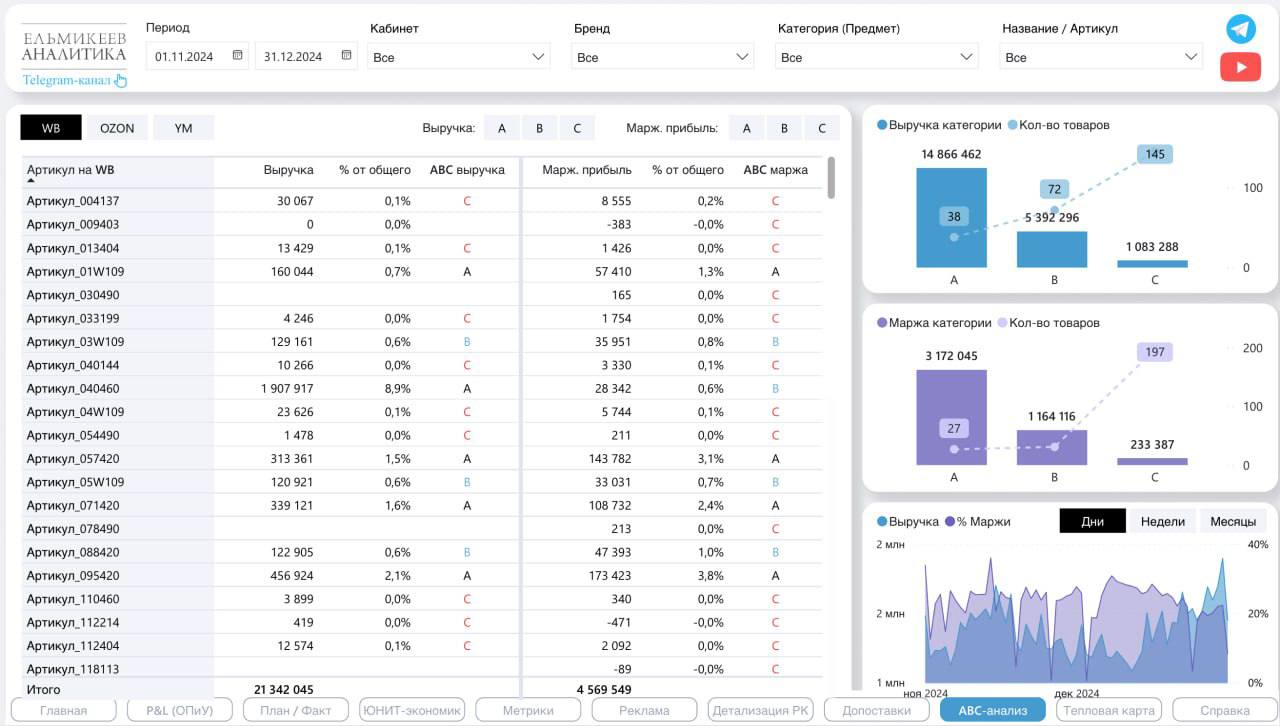The image size is (1280, 726).
Task: Sort by the ABC выручка column header
Action: pyautogui.click(x=467, y=170)
